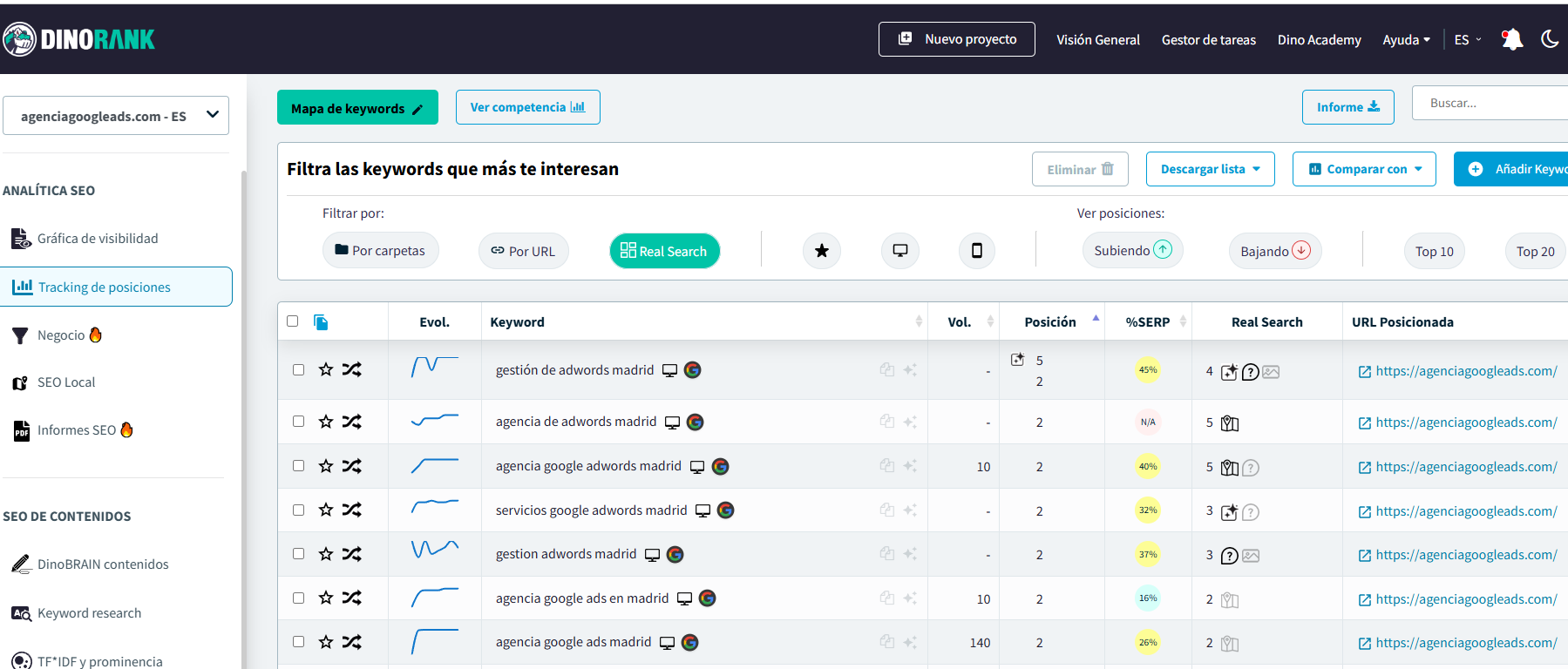Toggle dark mode moon icon
Image resolution: width=1568 pixels, height=669 pixels.
[1550, 39]
